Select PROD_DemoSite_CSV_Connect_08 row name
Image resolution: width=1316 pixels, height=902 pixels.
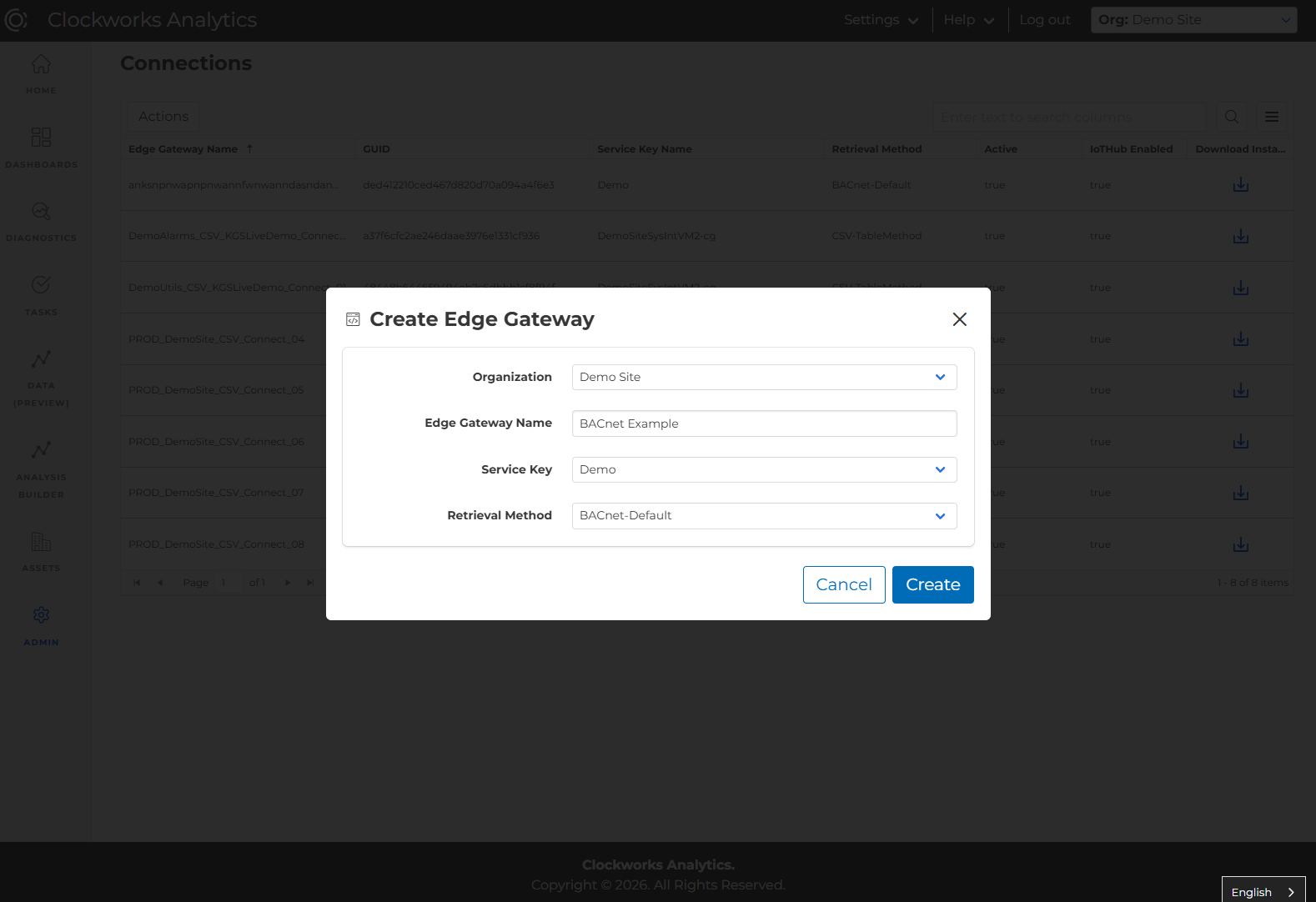pos(217,544)
